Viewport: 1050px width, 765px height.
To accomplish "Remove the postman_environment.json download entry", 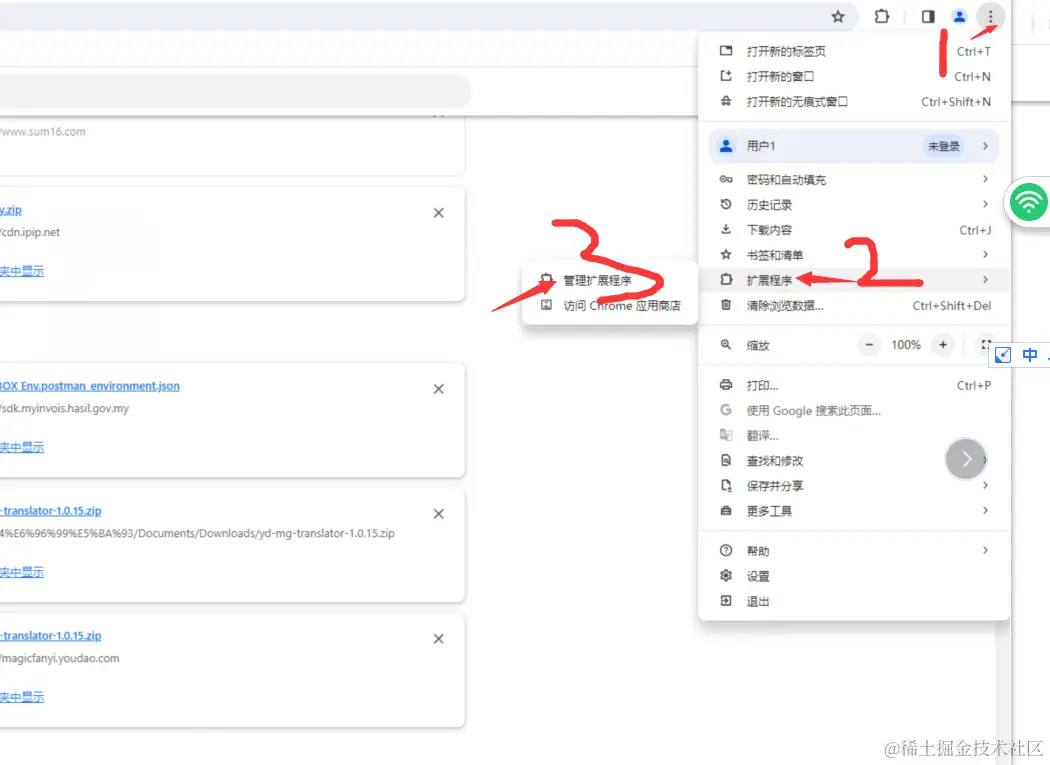I will [x=439, y=389].
